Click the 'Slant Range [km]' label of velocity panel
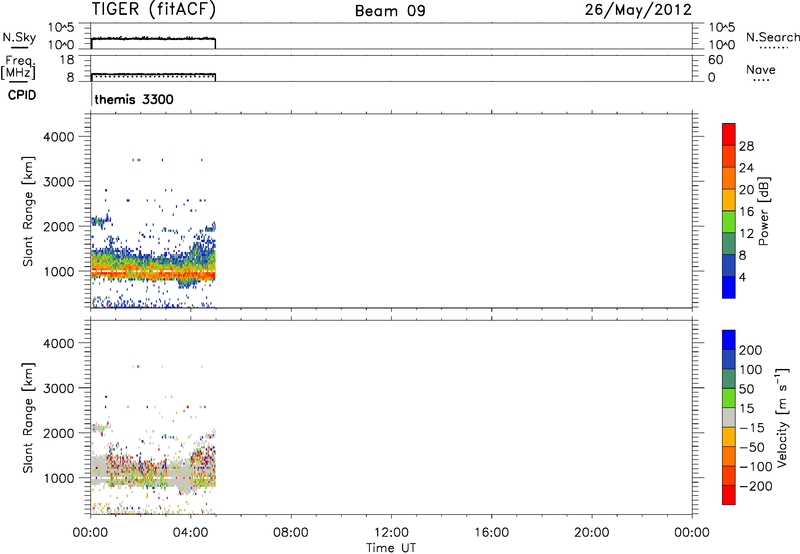800x554 pixels. pos(28,418)
